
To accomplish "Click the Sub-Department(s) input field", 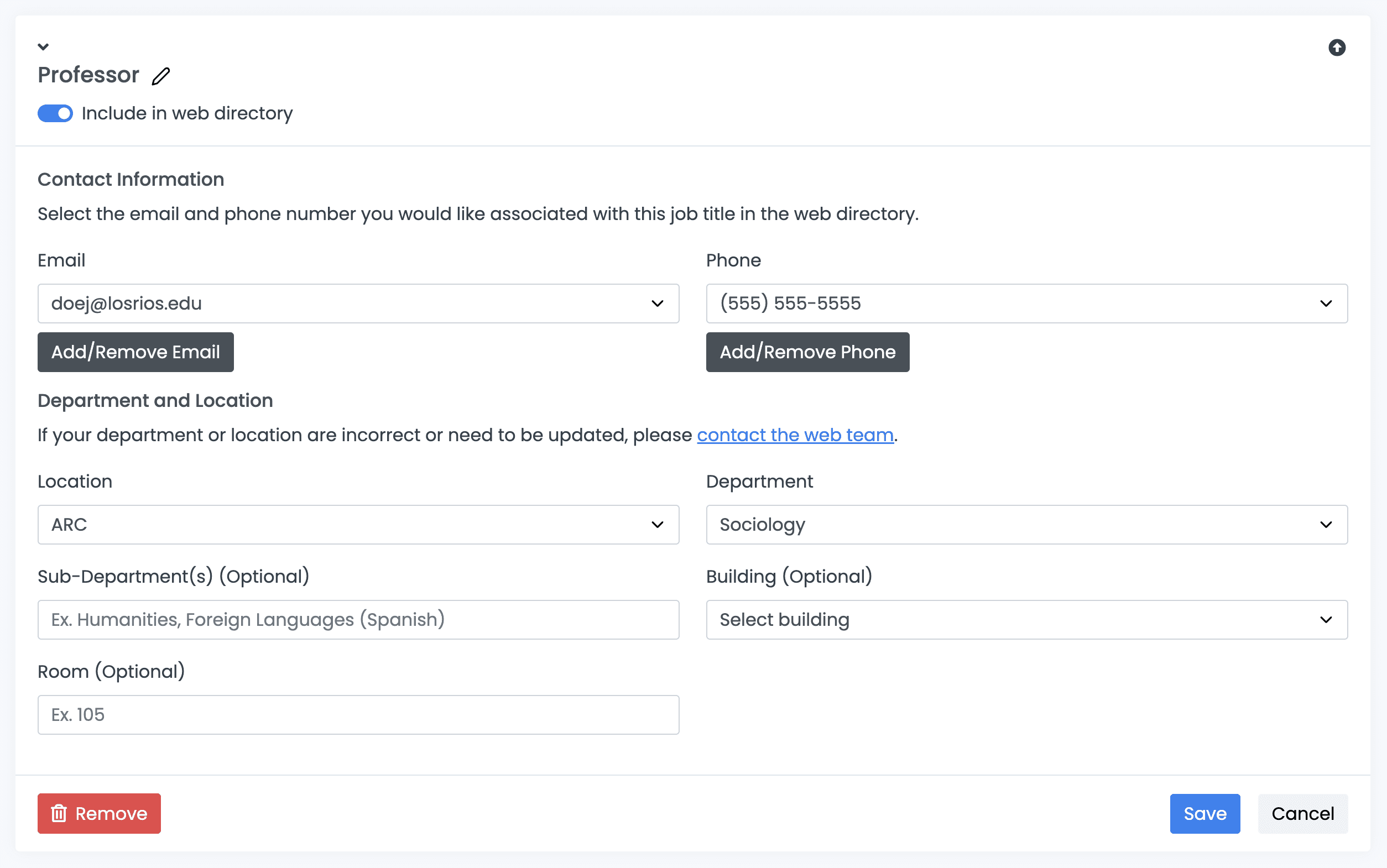I will 358,619.
